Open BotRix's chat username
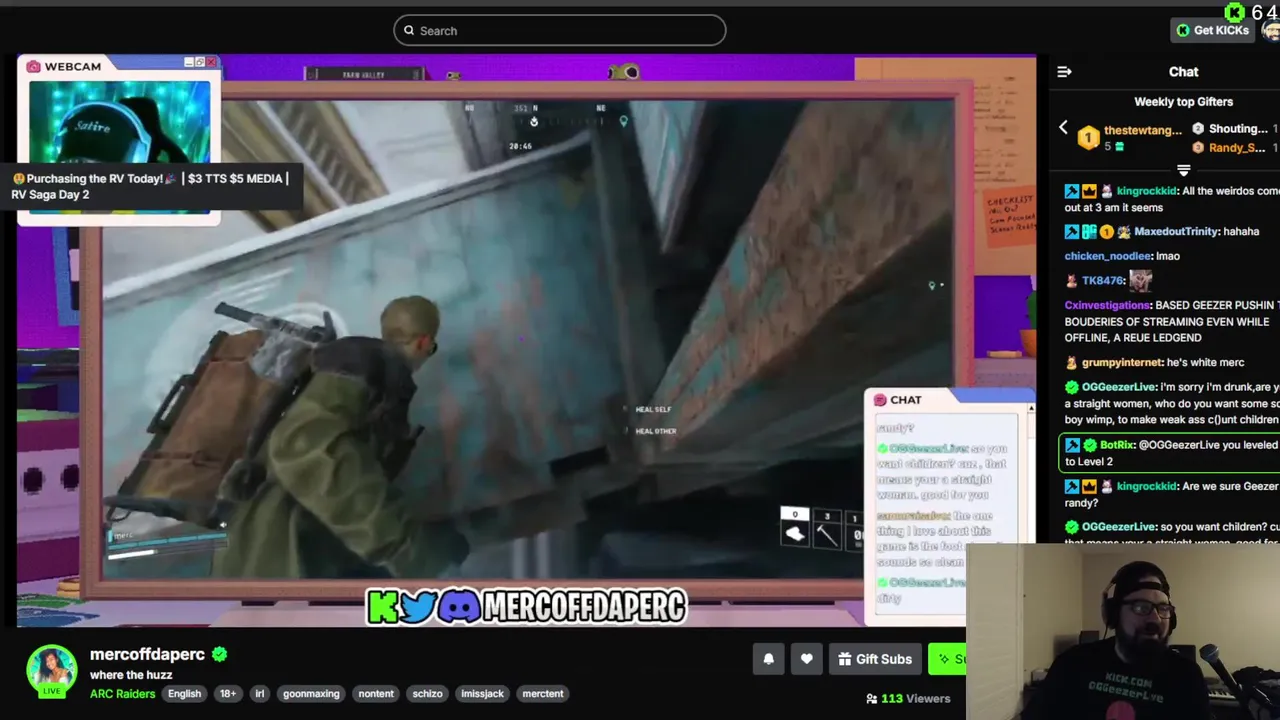 click(x=1117, y=445)
